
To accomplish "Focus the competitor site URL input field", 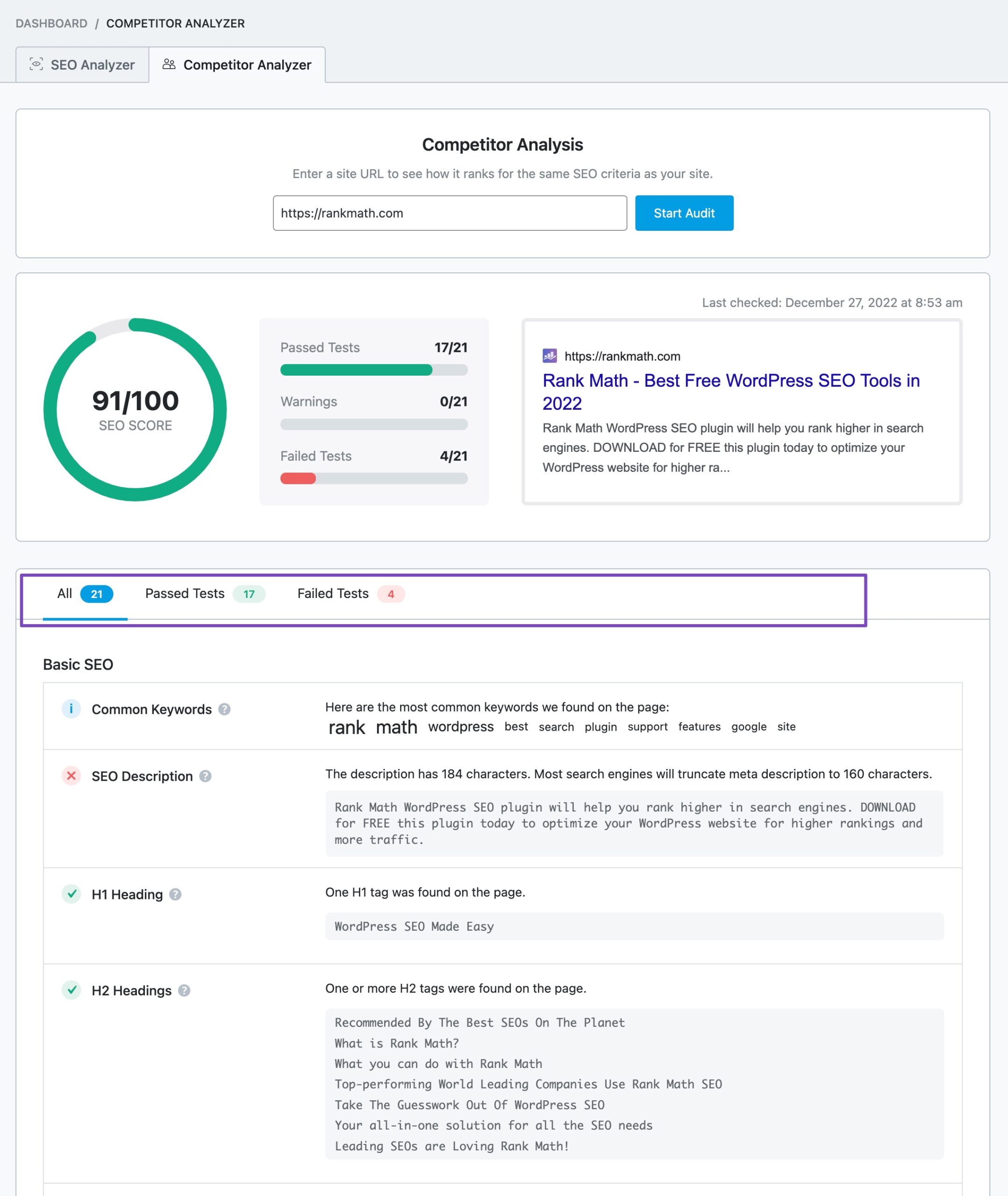I will tap(450, 213).
